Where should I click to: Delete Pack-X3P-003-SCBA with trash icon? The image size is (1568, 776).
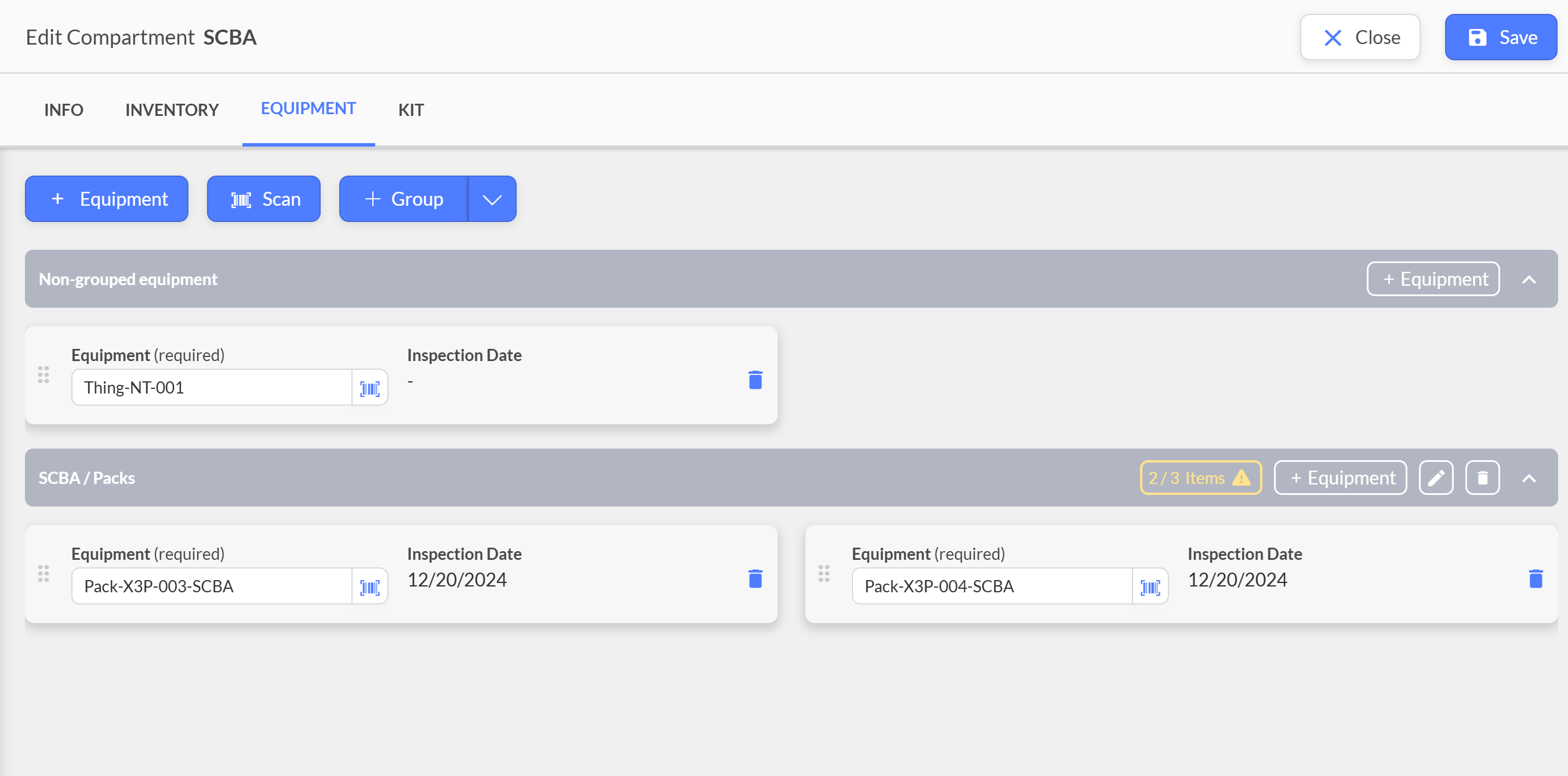756,579
